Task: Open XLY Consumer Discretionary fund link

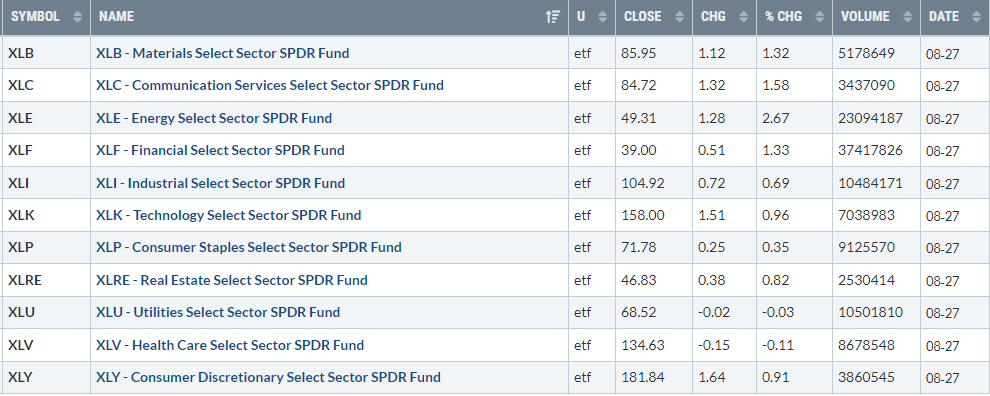Action: pos(268,377)
